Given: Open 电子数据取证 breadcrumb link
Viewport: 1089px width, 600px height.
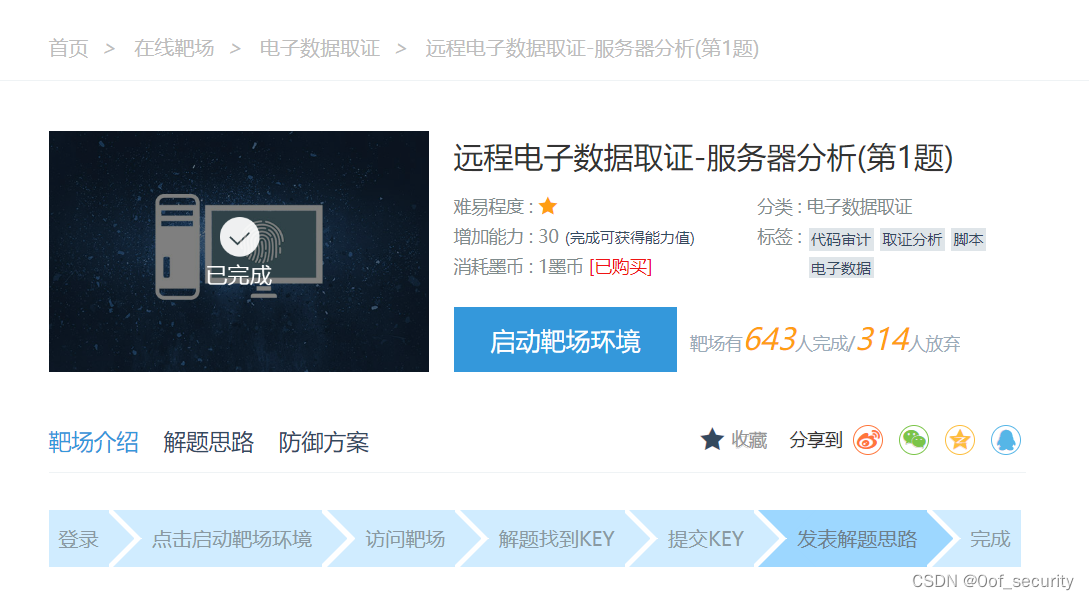Looking at the screenshot, I should point(319,49).
